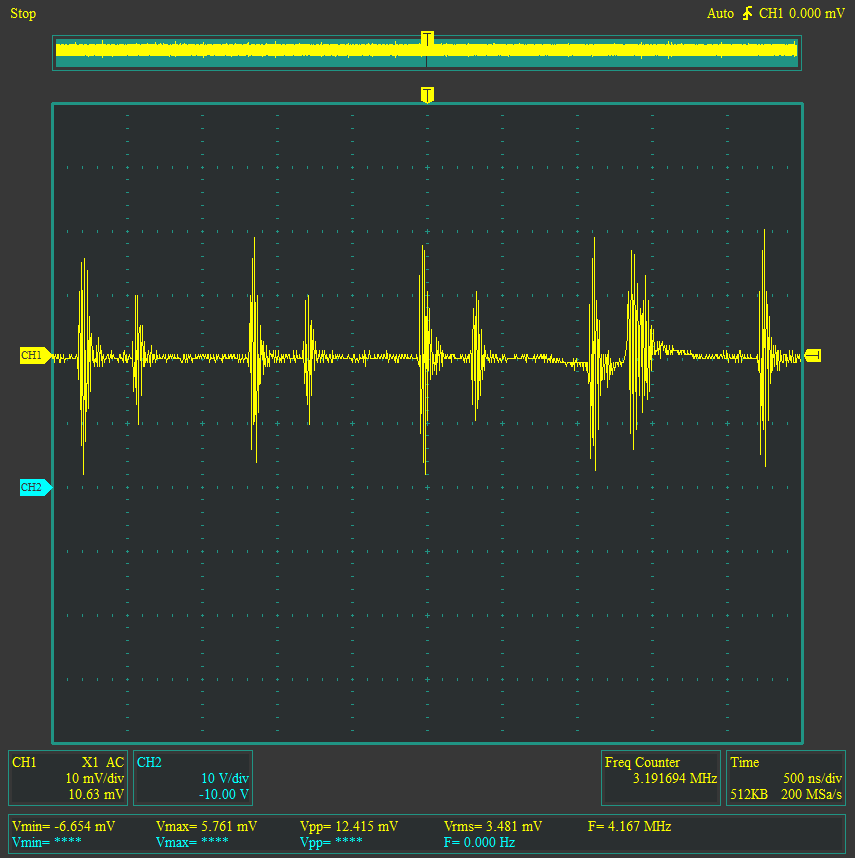Image resolution: width=855 pixels, height=858 pixels.
Task: Open the Time base panel label
Action: pos(745,762)
